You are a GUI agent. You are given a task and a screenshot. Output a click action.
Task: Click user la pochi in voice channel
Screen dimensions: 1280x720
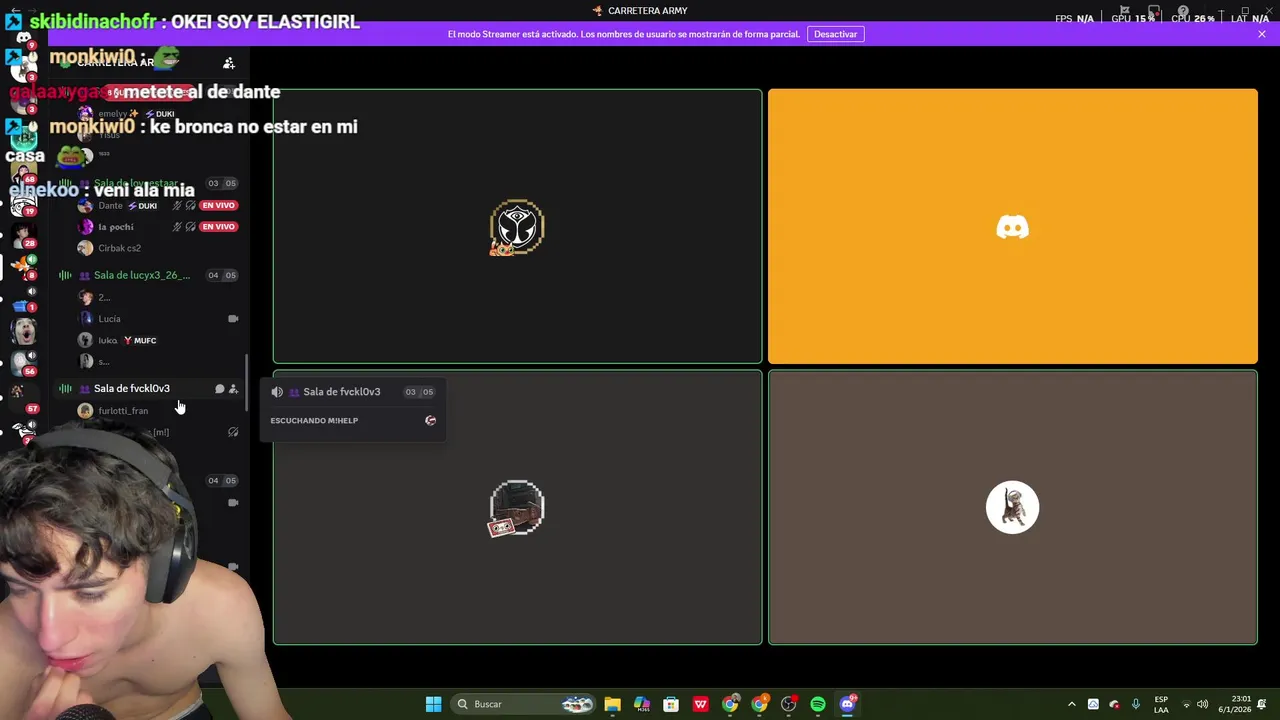point(116,227)
